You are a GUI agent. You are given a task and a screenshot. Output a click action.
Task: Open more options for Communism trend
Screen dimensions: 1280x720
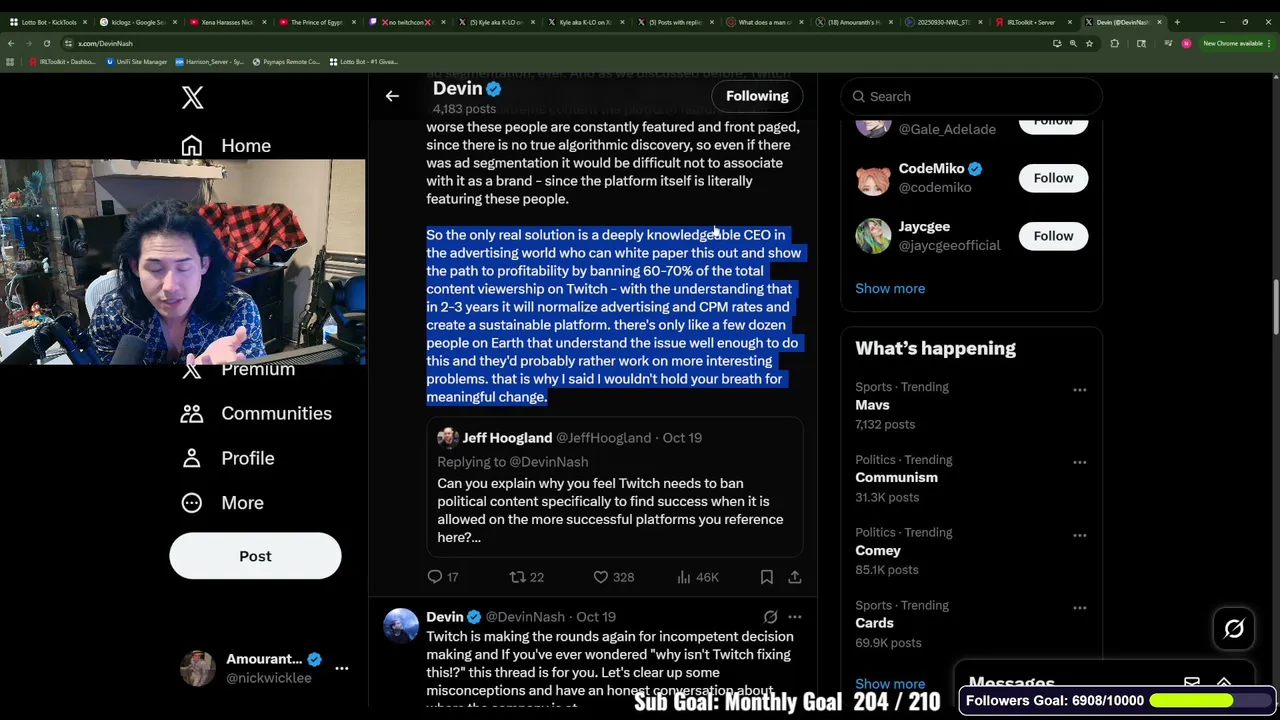1079,463
